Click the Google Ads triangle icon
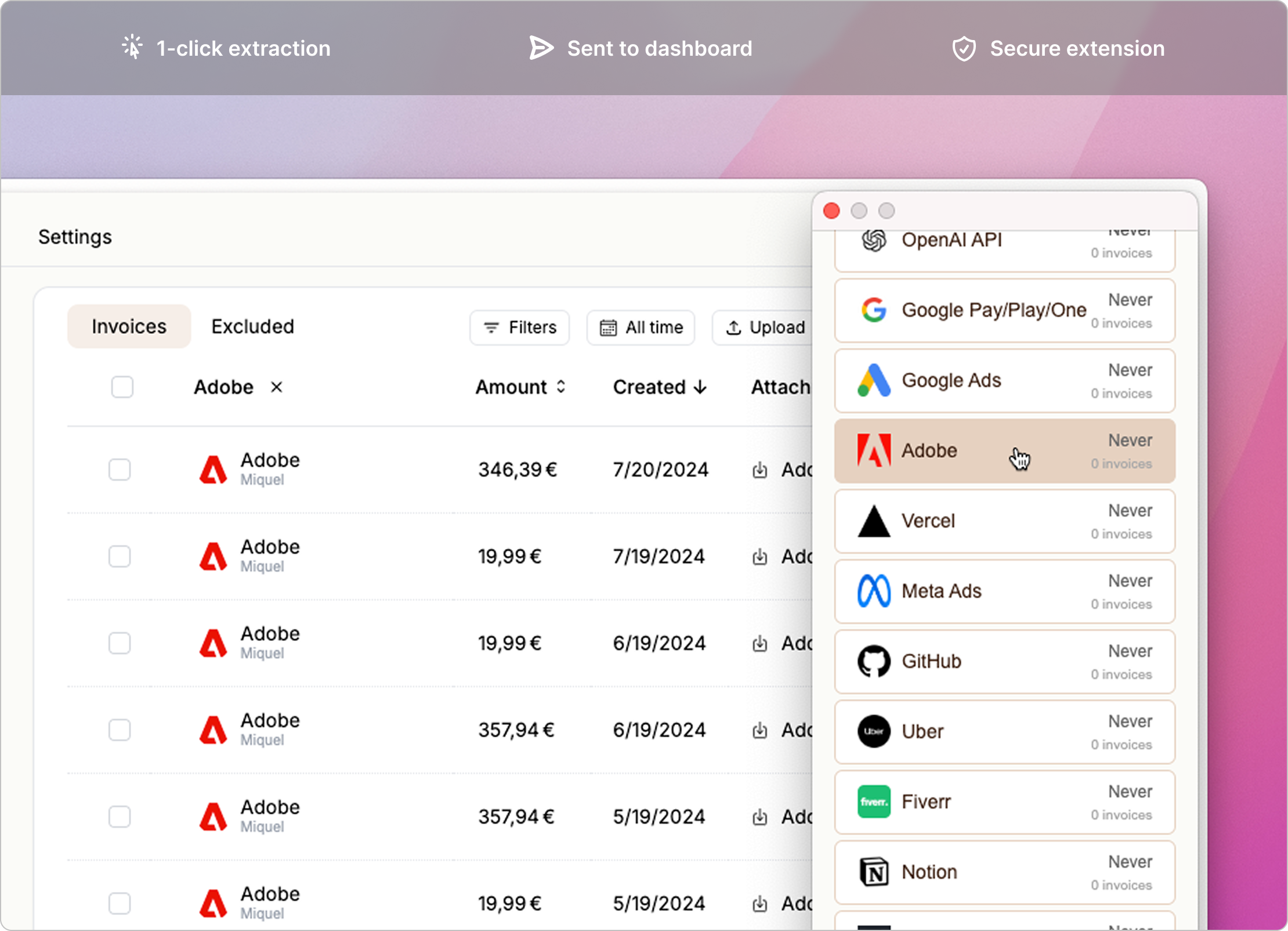The height and width of the screenshot is (931, 1288). [x=874, y=380]
